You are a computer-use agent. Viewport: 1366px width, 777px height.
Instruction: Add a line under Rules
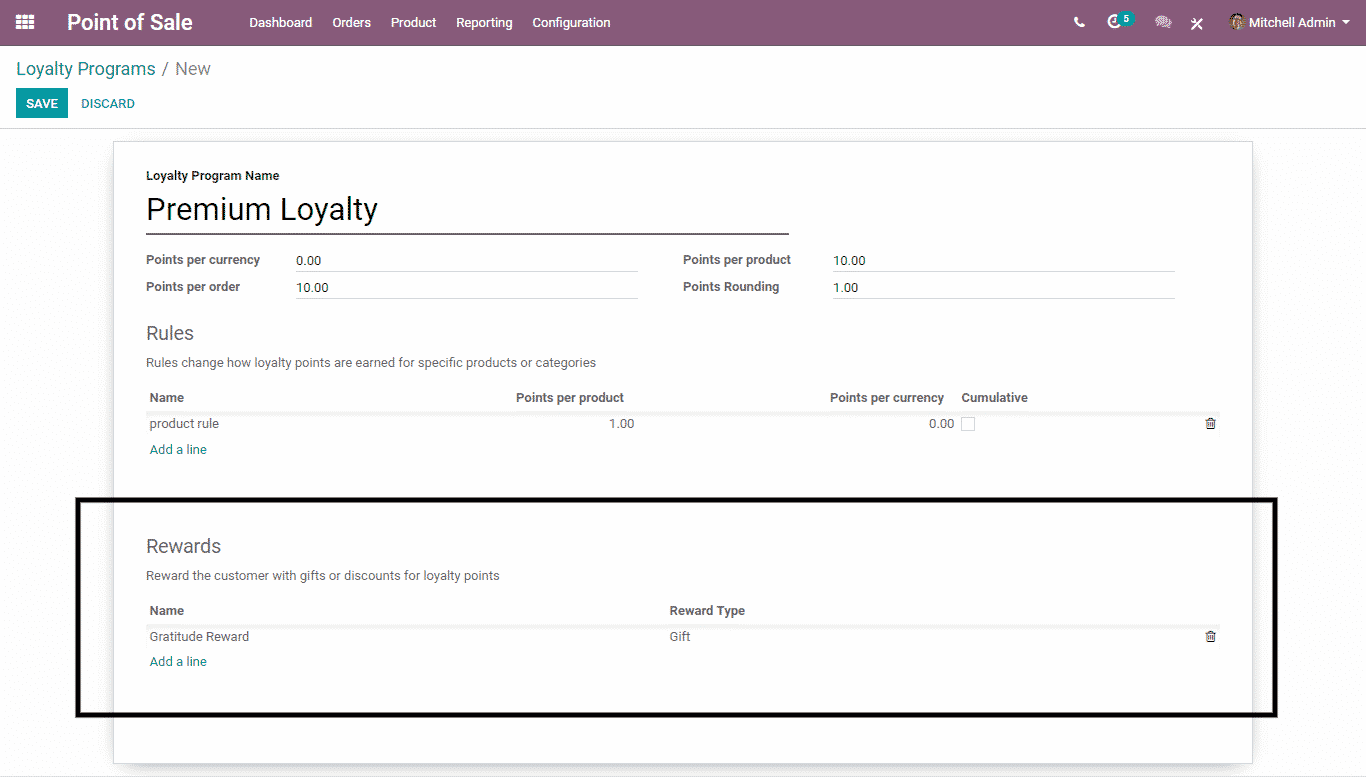tap(178, 450)
